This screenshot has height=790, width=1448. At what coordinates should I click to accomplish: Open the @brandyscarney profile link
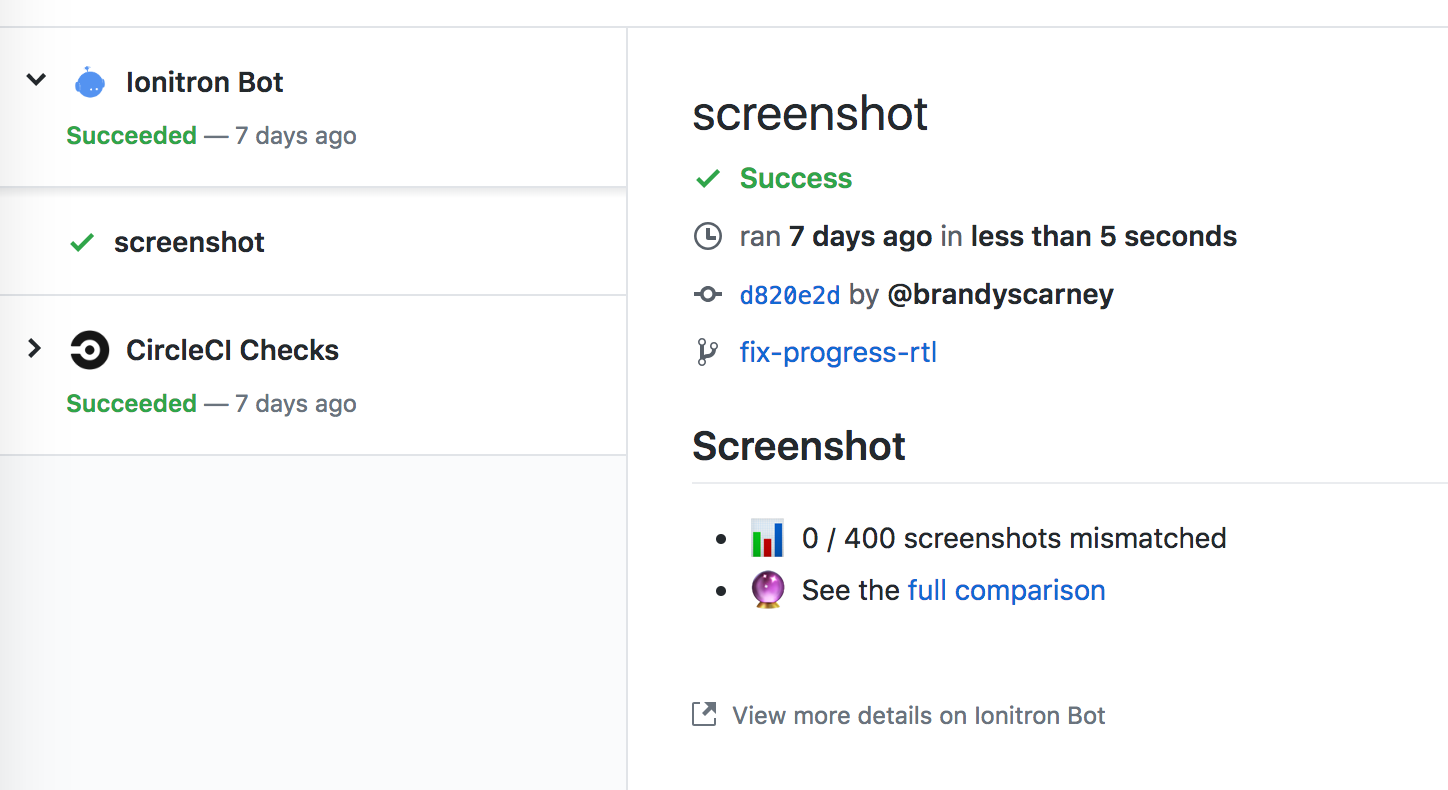pos(1000,294)
